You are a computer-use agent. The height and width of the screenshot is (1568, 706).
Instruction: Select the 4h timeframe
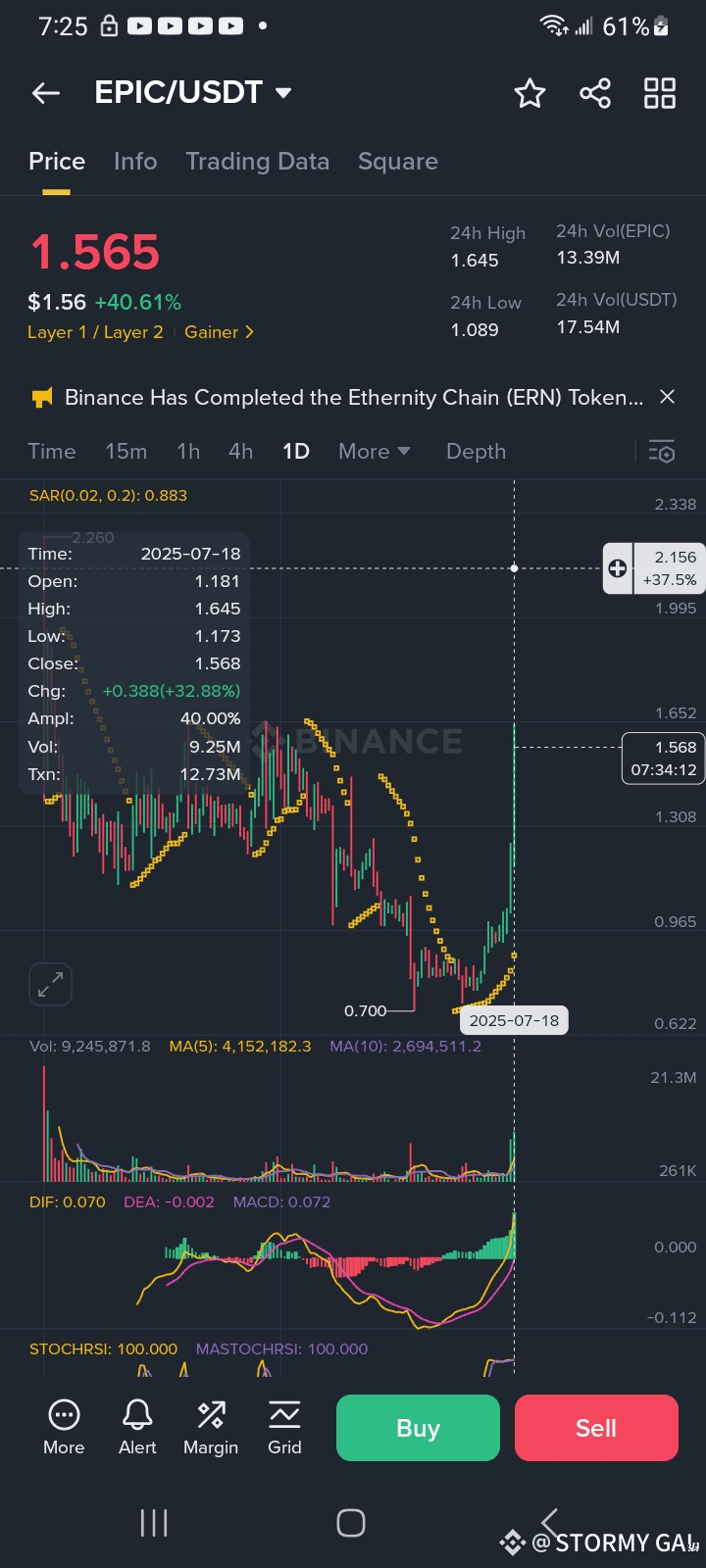point(241,452)
